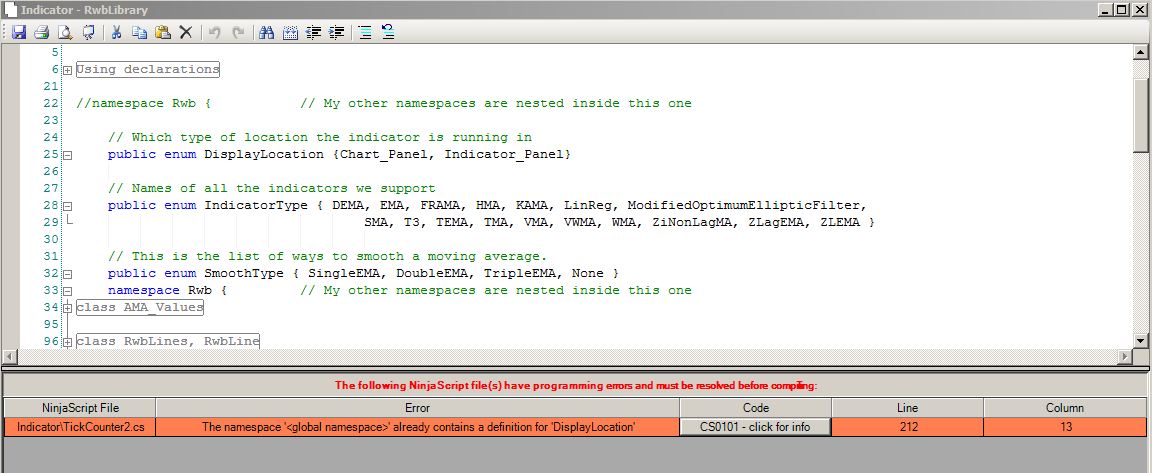Minimize the Indicator - RwbLibrary window

click(1106, 10)
